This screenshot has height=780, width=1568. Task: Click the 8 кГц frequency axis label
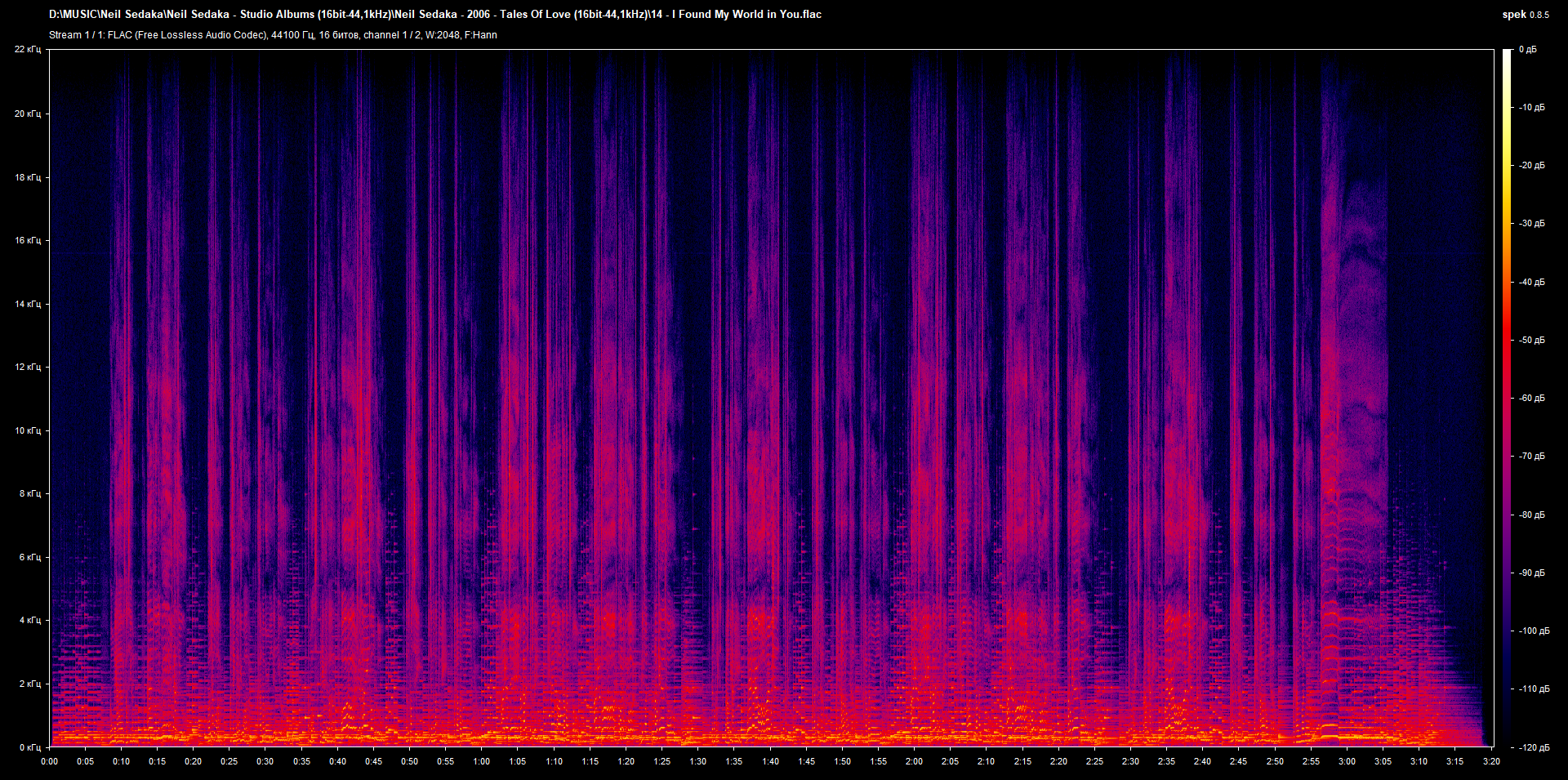30,493
